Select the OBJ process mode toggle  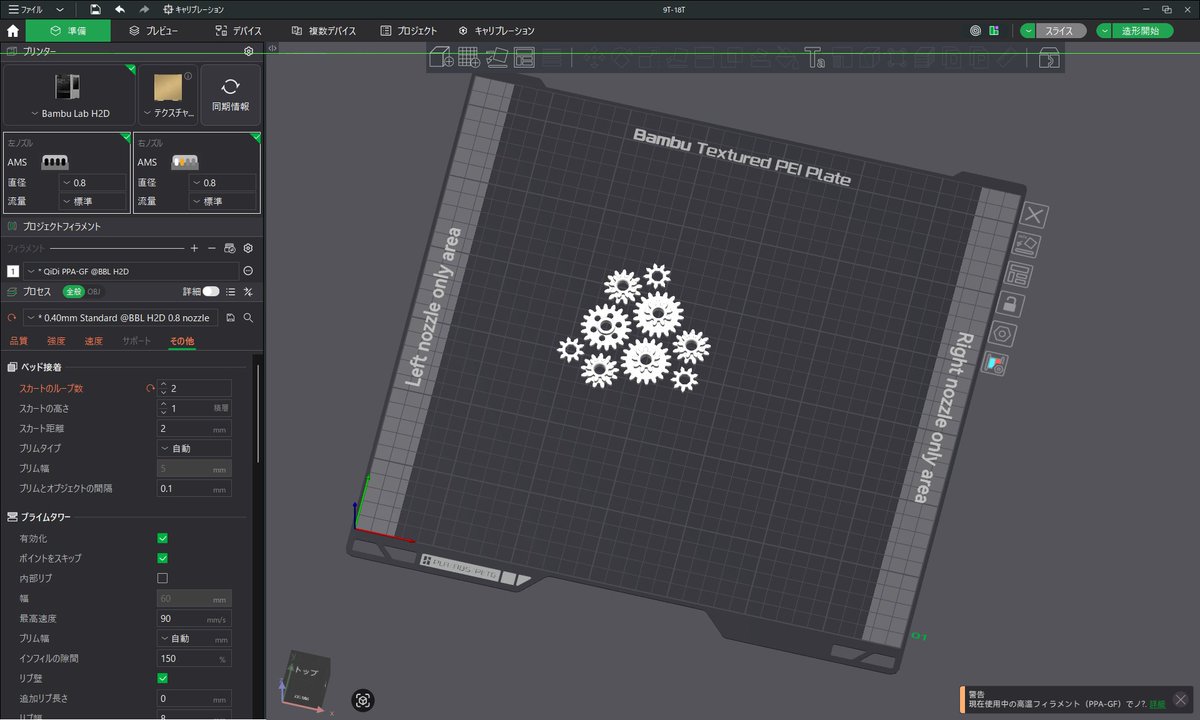[x=93, y=292]
